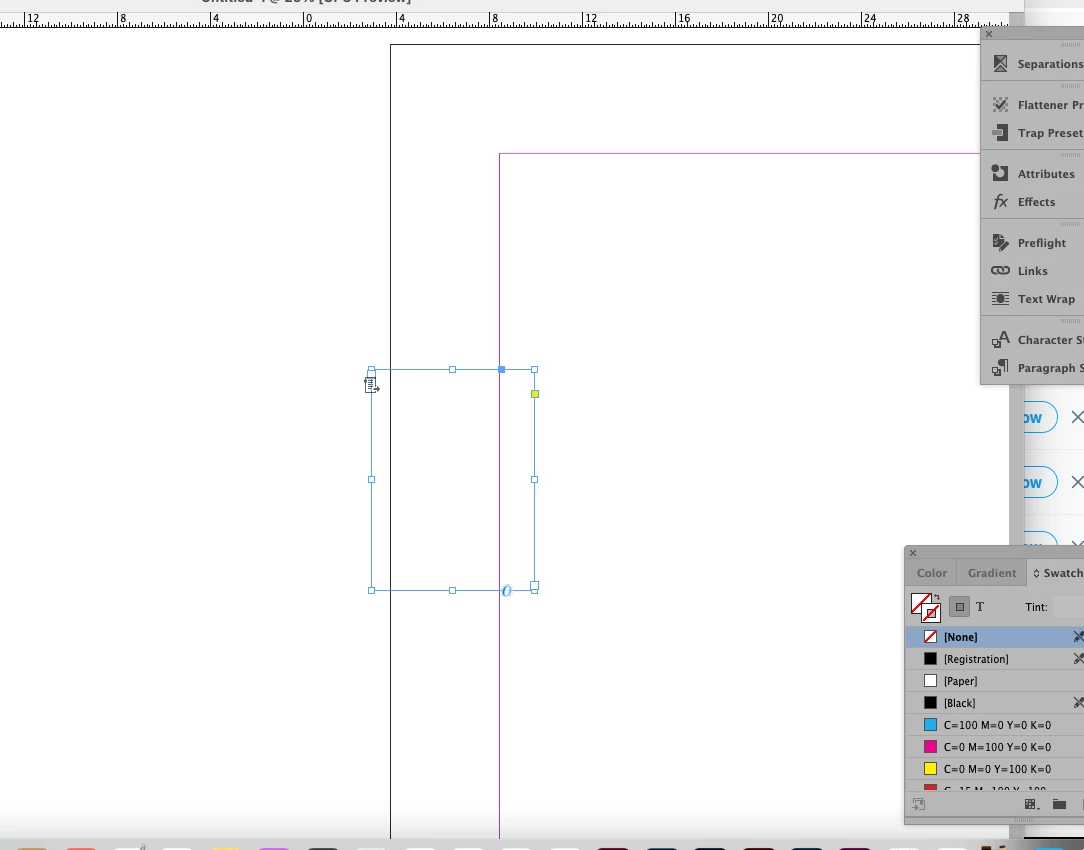Click the bottom-center frame resize handle
The image size is (1084, 850).
[452, 590]
